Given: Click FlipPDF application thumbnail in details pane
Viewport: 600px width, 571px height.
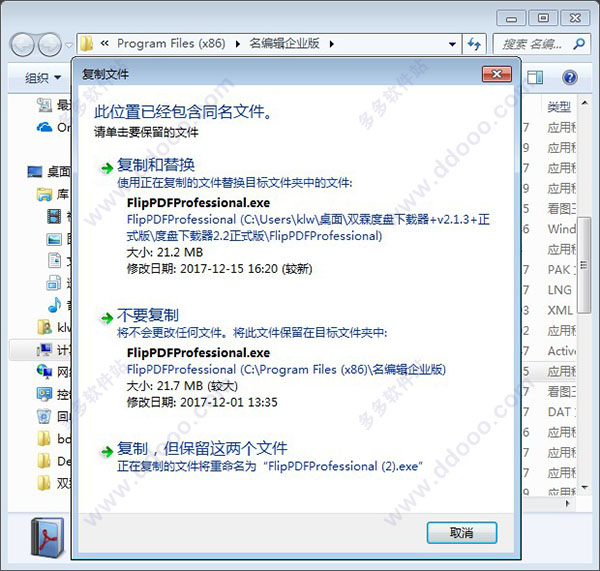Looking at the screenshot, I should (x=47, y=537).
